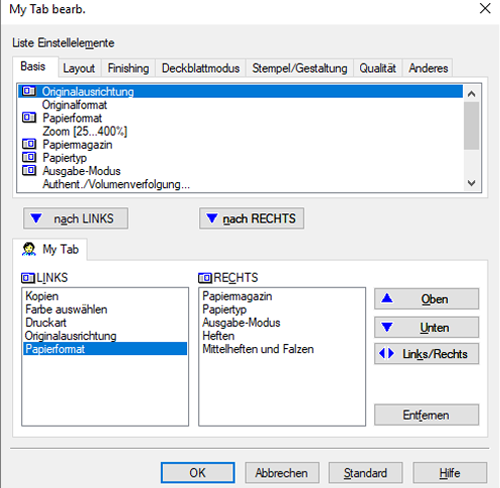500x488 pixels.
Task: Click the My Tab user icon
Action: coord(29,249)
